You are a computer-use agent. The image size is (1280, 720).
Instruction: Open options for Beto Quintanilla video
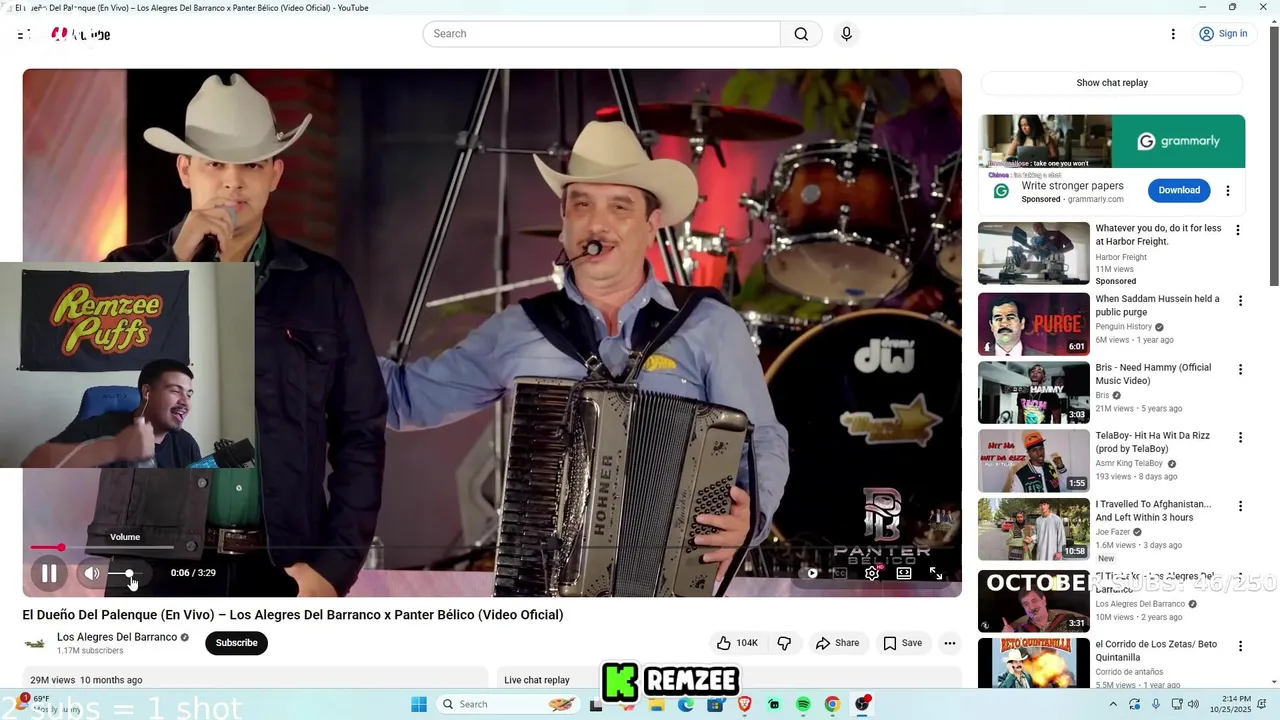pyautogui.click(x=1241, y=646)
